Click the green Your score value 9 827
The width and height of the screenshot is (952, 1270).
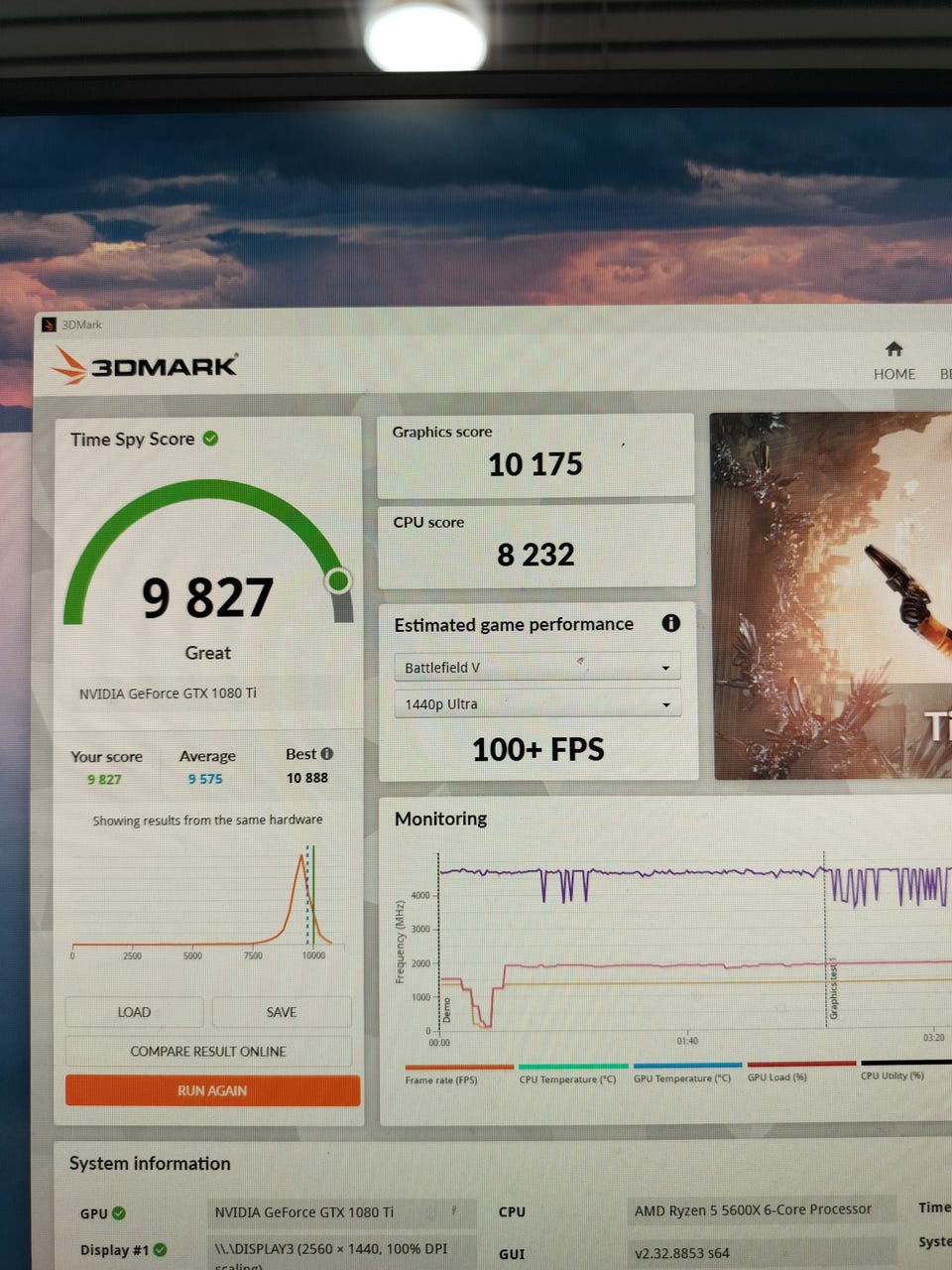pos(104,780)
